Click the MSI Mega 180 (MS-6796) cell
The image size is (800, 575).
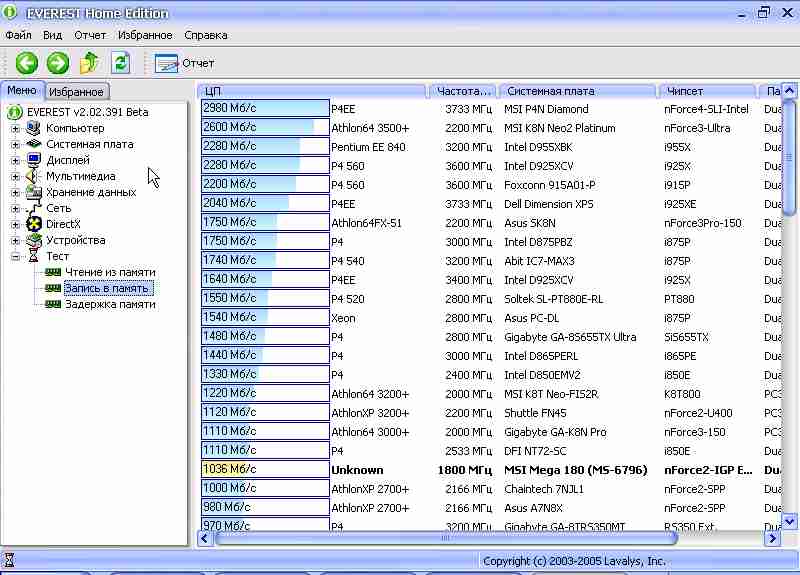coord(576,470)
